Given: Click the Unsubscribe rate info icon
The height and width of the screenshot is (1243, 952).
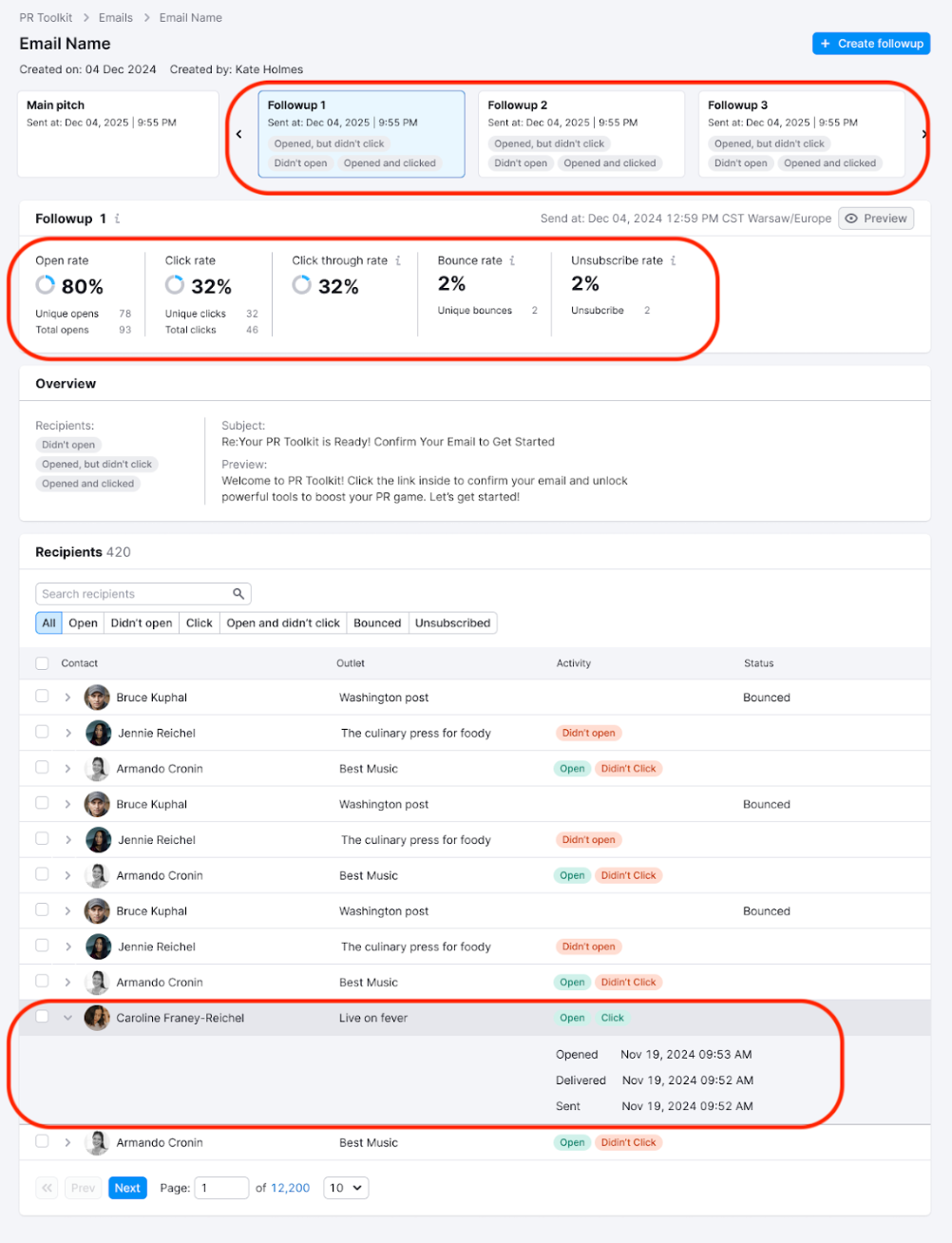Looking at the screenshot, I should tap(673, 260).
